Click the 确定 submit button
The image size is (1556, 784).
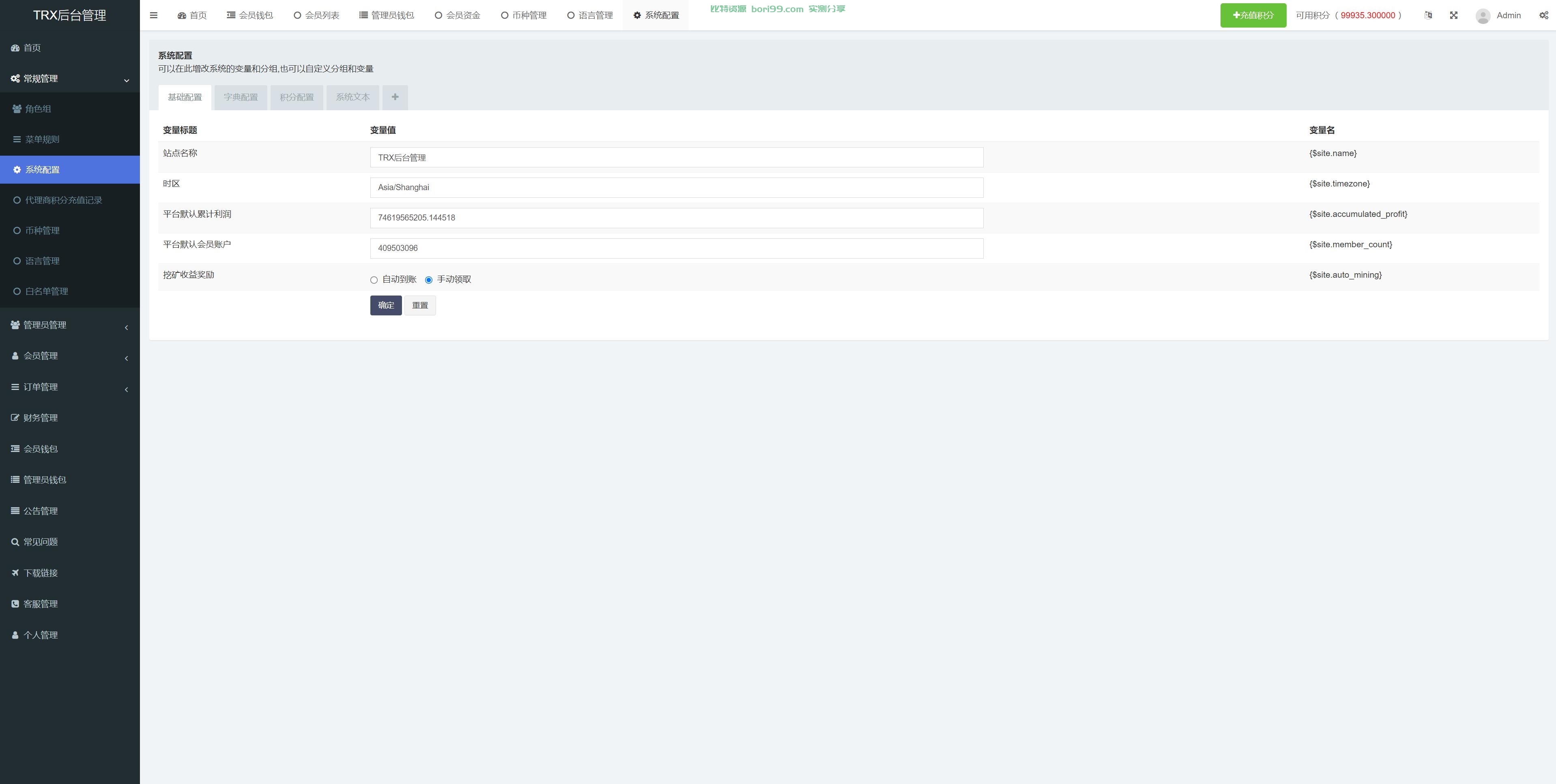click(386, 305)
